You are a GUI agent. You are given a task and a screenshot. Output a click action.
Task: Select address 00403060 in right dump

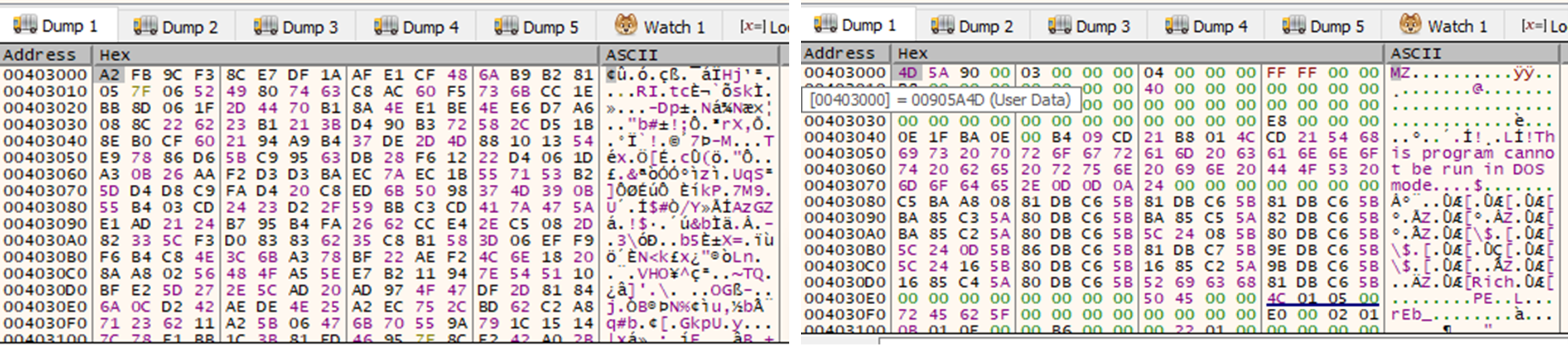(845, 169)
